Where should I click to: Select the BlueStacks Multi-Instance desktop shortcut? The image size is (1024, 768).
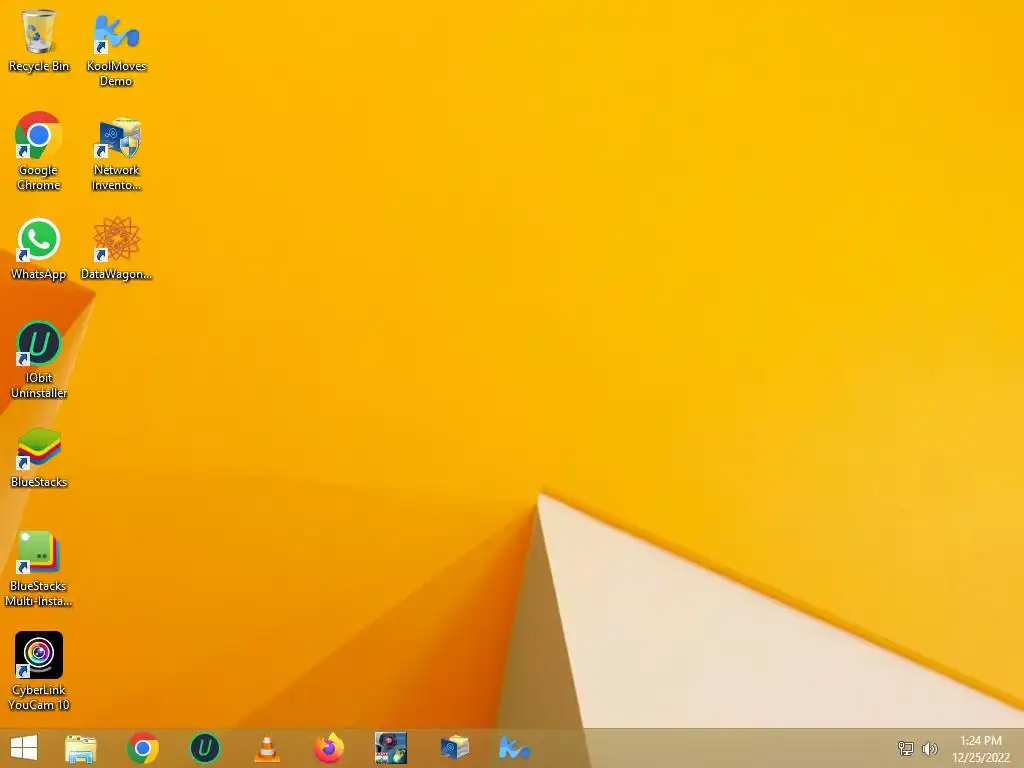click(x=39, y=569)
